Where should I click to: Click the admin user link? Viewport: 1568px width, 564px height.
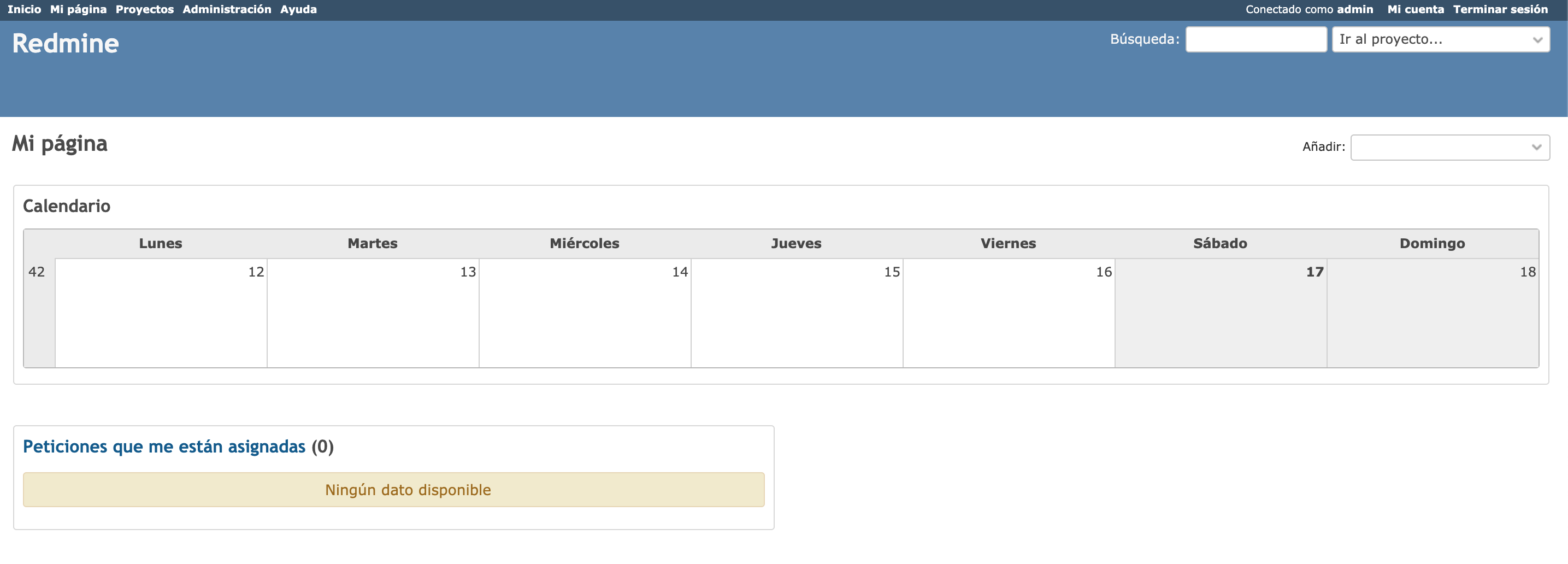(1355, 9)
